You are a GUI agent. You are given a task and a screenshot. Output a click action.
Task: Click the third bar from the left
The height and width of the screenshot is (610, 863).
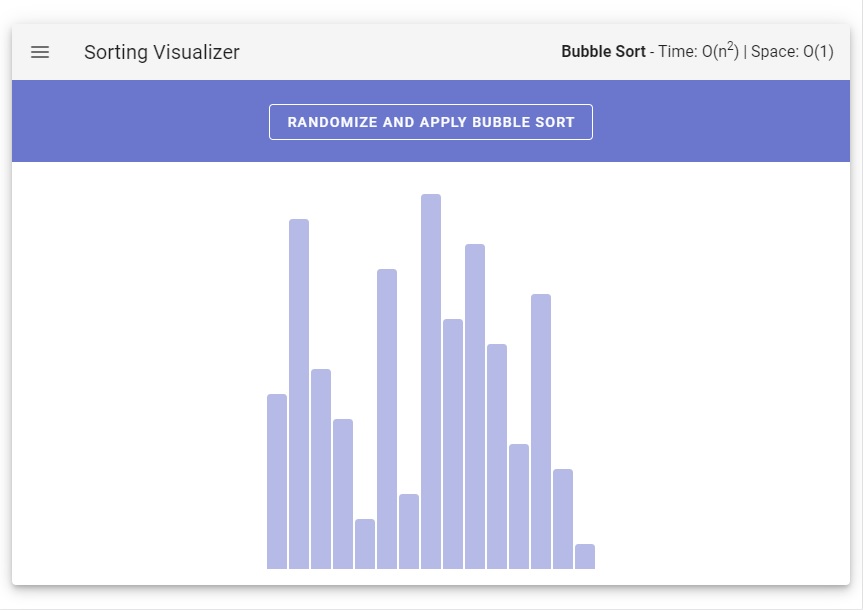[321, 469]
